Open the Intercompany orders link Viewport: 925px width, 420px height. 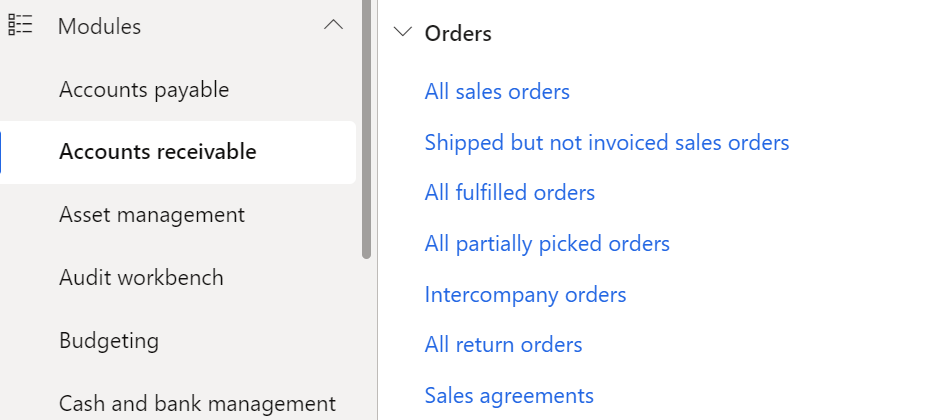point(526,294)
